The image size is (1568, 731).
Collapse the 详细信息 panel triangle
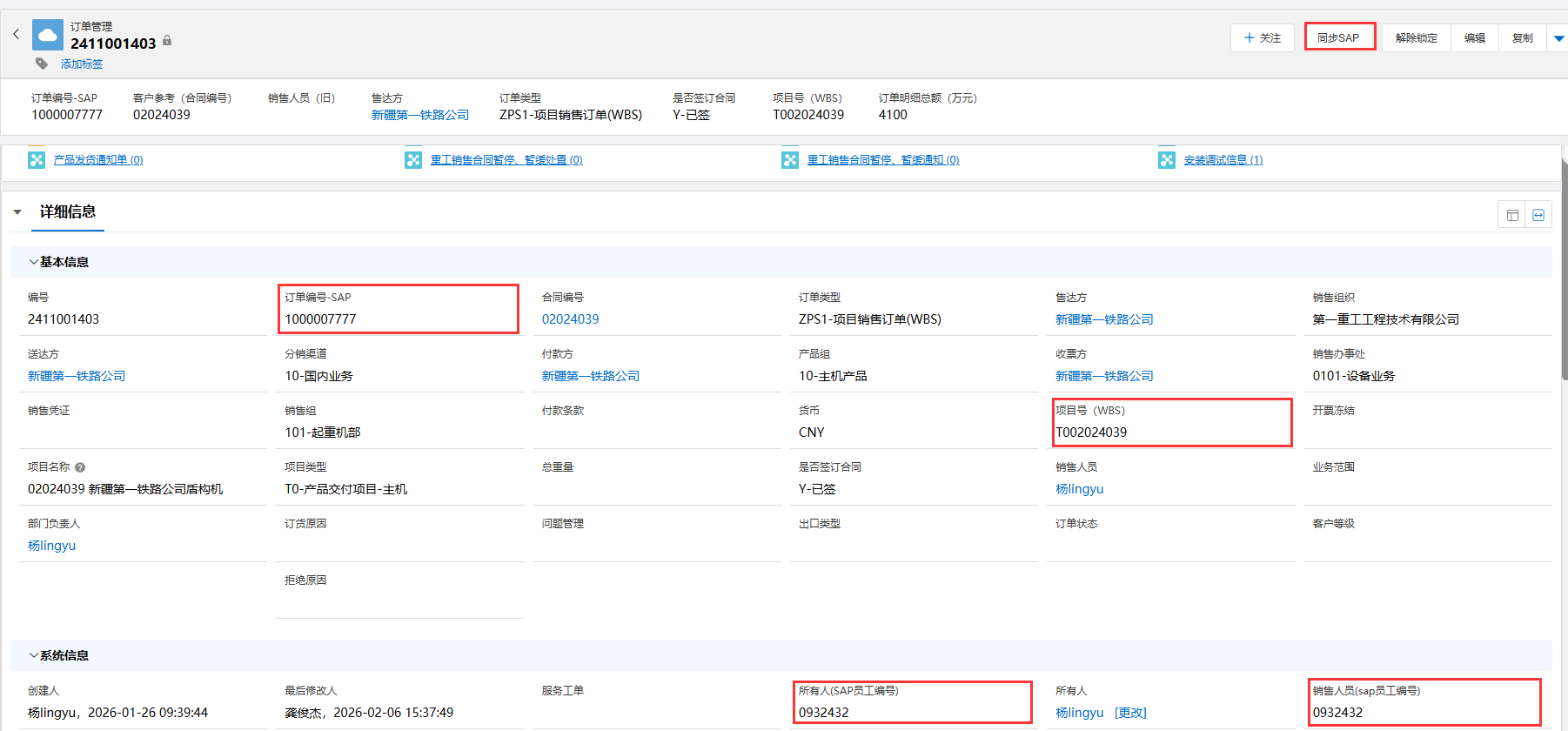[17, 212]
